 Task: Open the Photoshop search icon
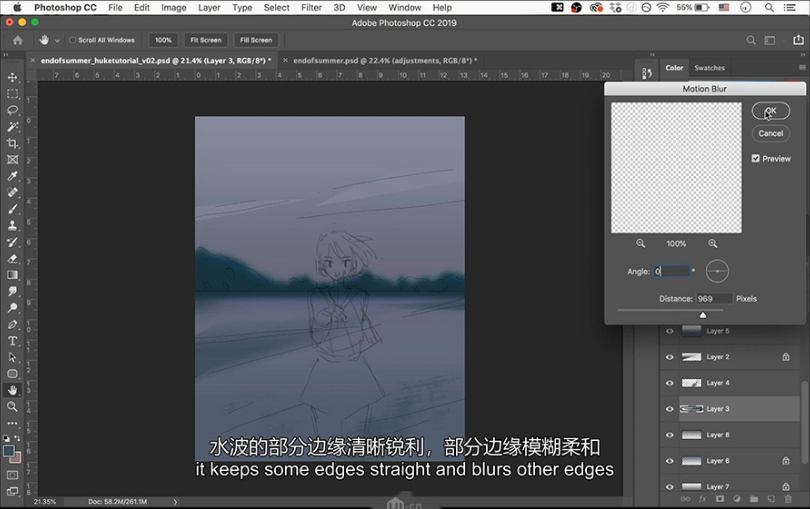[x=751, y=40]
